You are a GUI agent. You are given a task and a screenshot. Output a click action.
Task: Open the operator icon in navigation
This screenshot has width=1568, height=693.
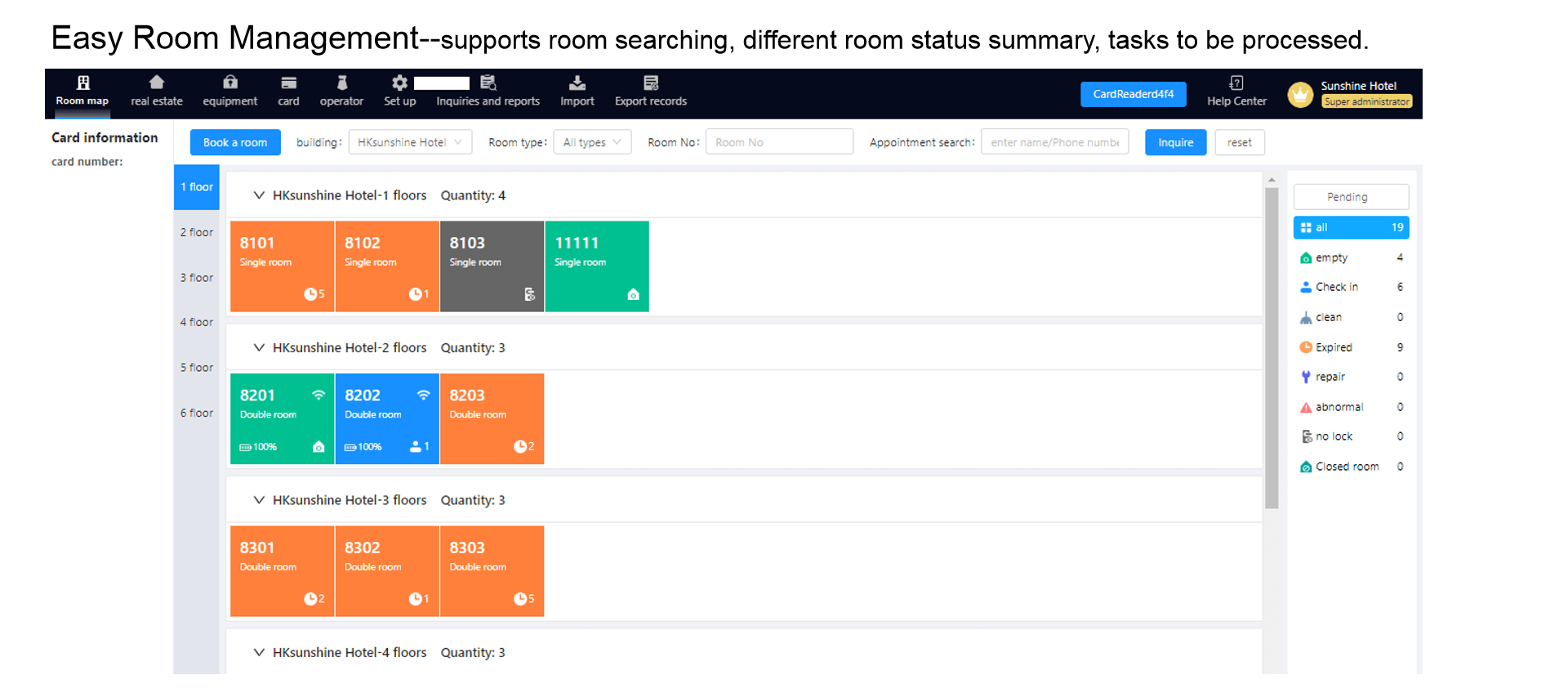pyautogui.click(x=341, y=83)
